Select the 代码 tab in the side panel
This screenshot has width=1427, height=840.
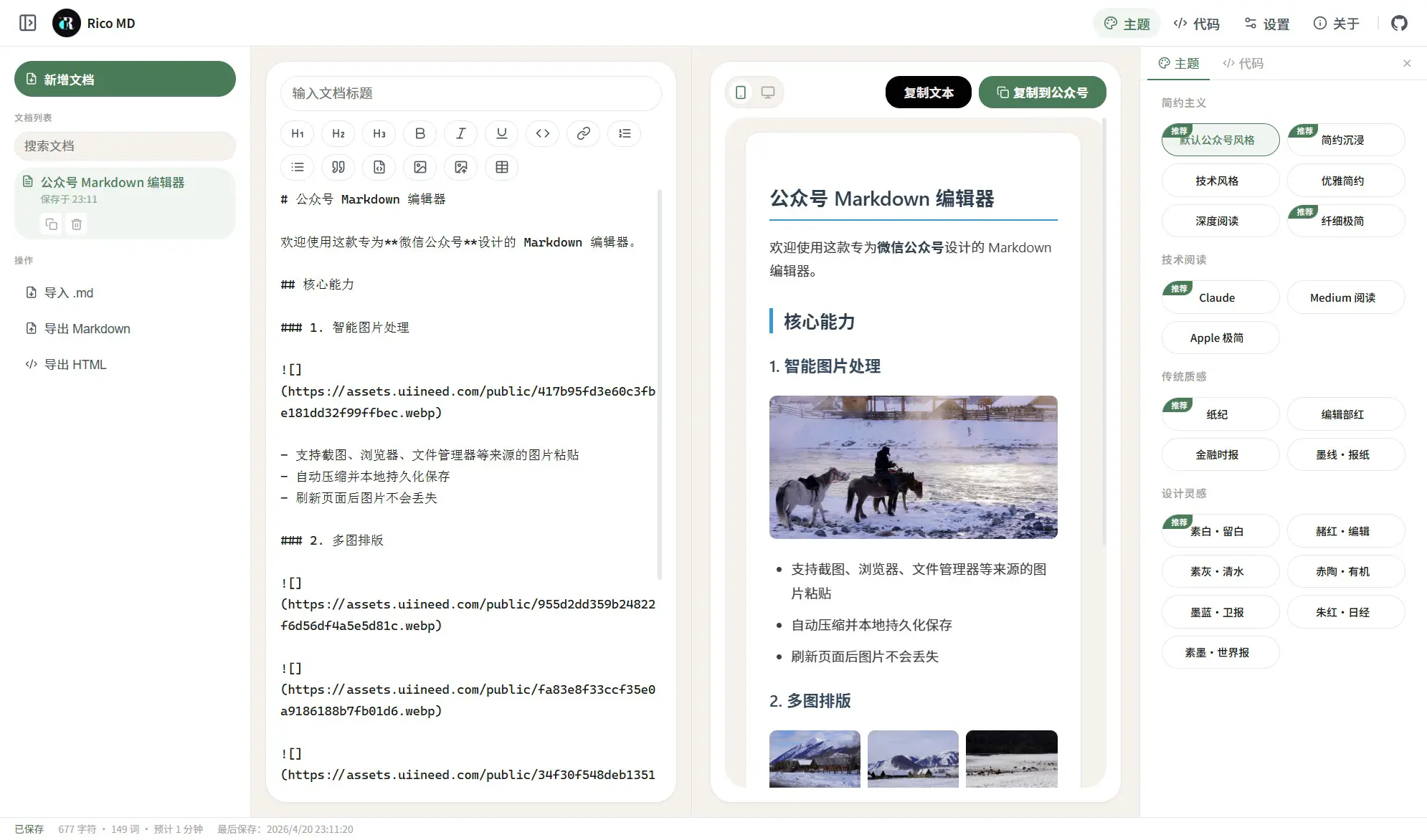[x=1243, y=63]
